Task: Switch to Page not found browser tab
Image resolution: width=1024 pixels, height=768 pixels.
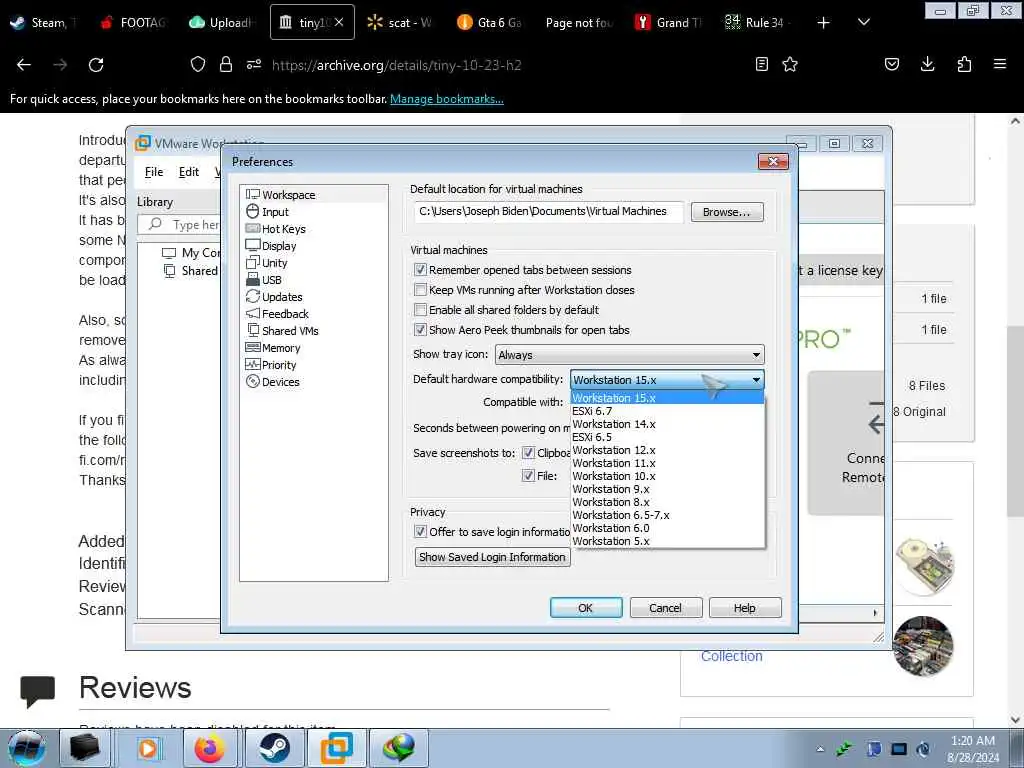Action: (x=579, y=22)
